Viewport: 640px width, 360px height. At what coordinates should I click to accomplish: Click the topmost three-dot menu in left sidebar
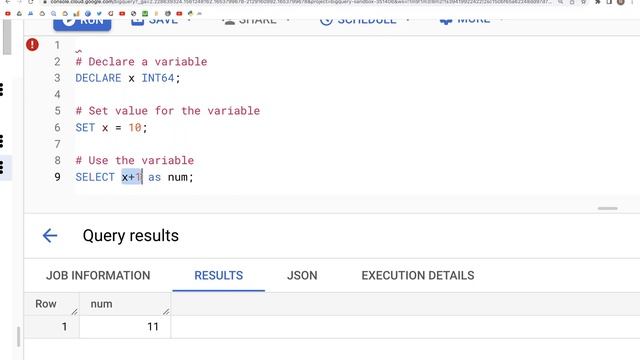point(2,89)
